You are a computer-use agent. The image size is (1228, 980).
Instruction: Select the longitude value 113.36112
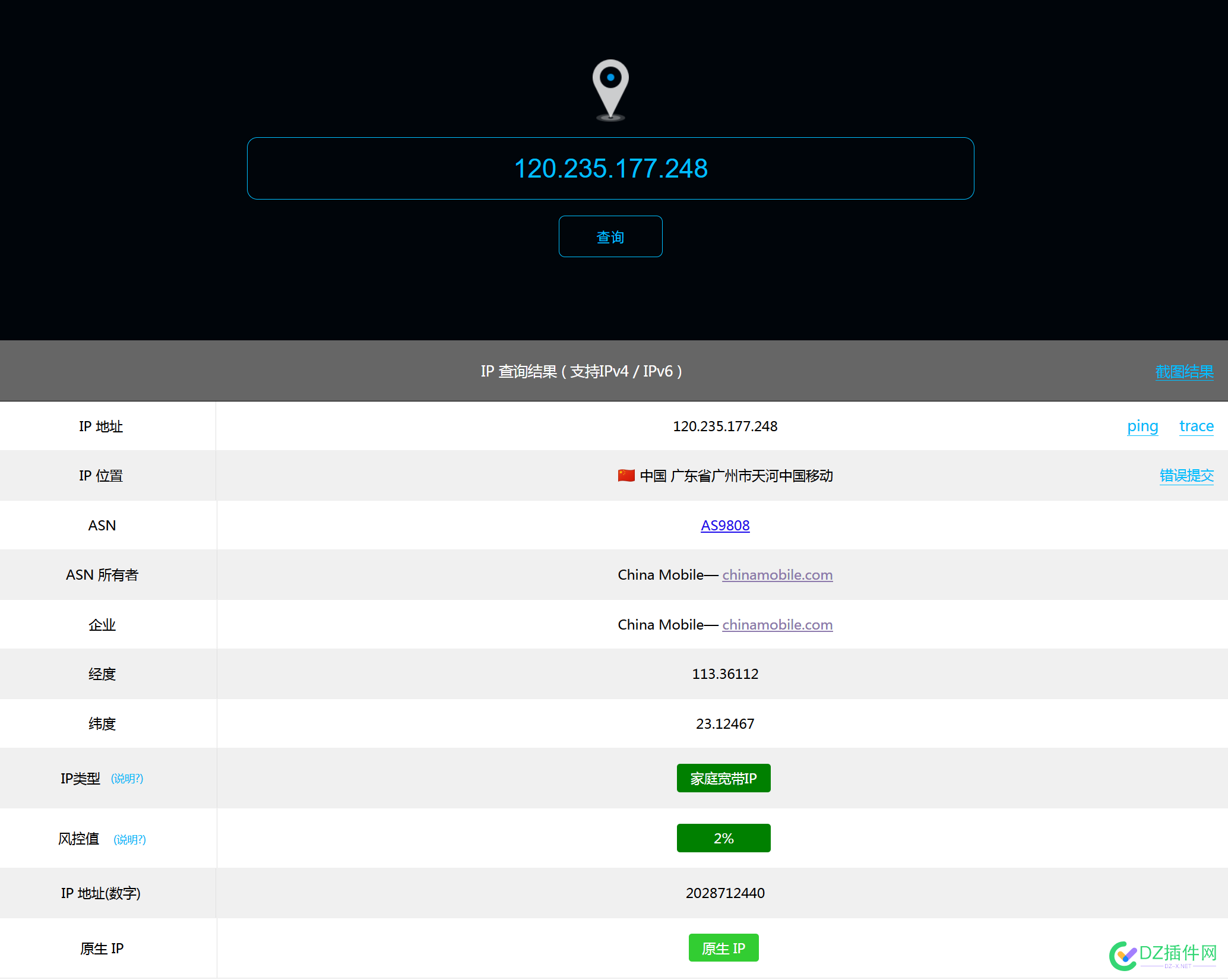[x=725, y=674]
